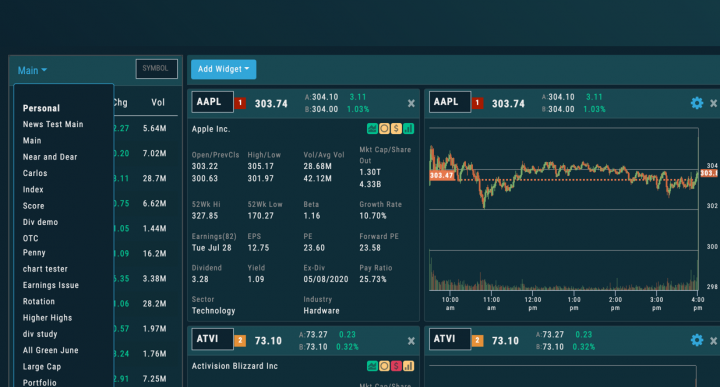Viewport: 720px width, 387px height.
Task: Collapse the Main watchlist dropdown
Action: 32,70
